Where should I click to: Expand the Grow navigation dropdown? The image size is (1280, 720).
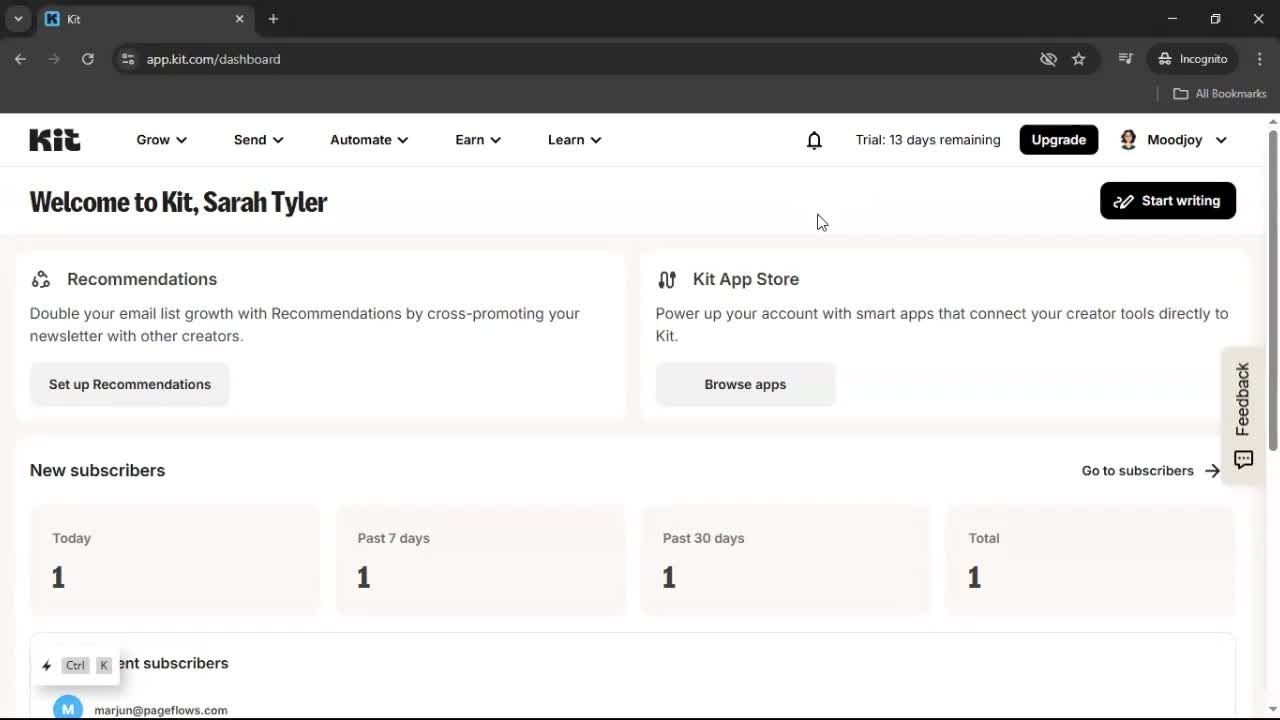tap(161, 140)
